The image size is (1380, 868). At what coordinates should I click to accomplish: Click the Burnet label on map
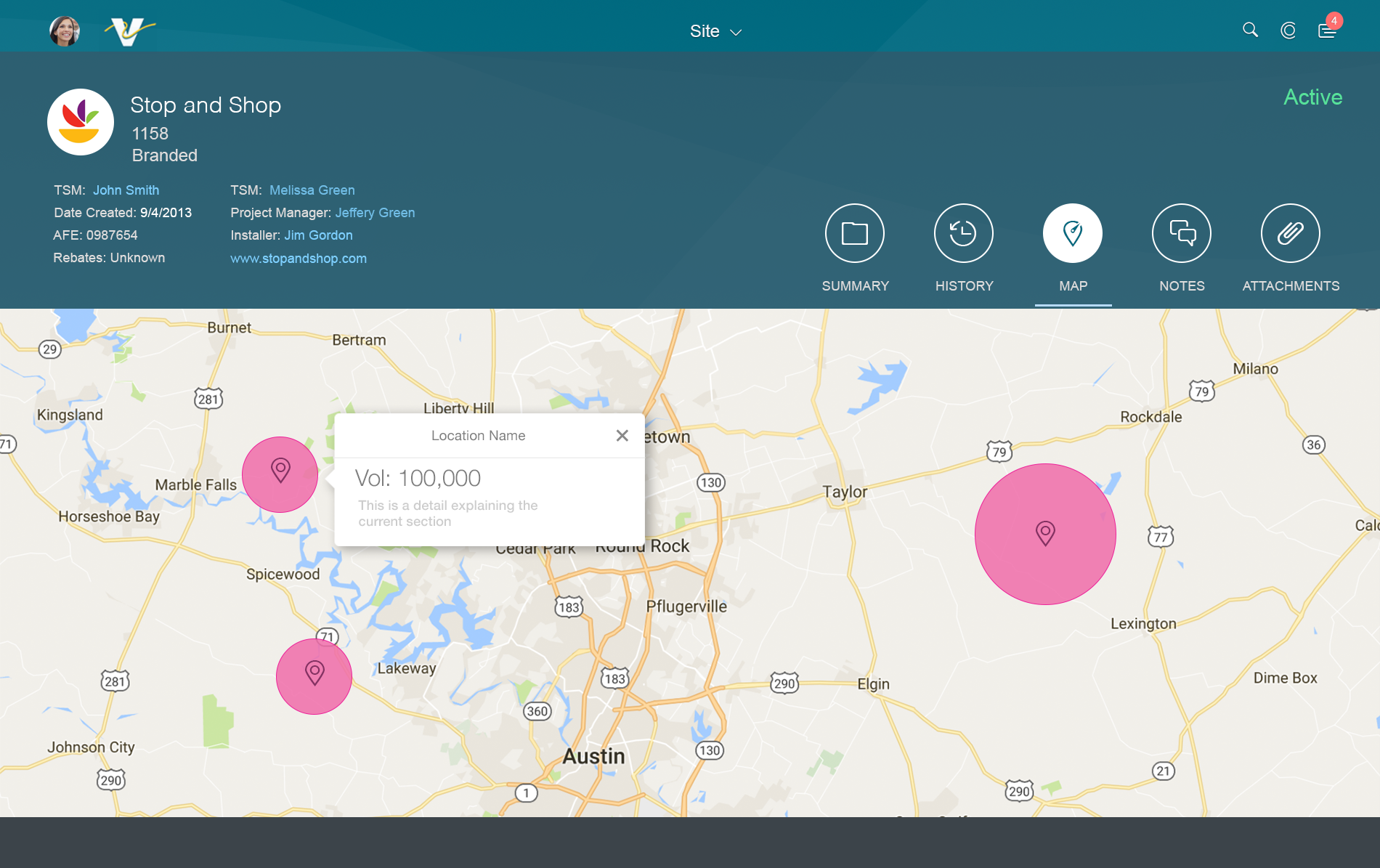click(x=229, y=328)
